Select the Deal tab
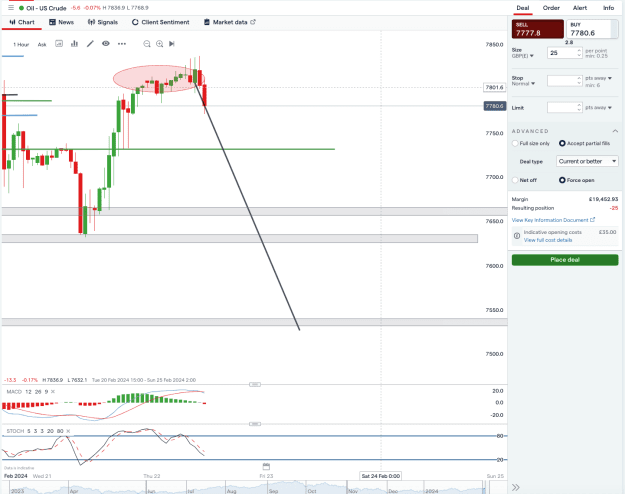Viewport: 625px width, 494px height. click(523, 8)
